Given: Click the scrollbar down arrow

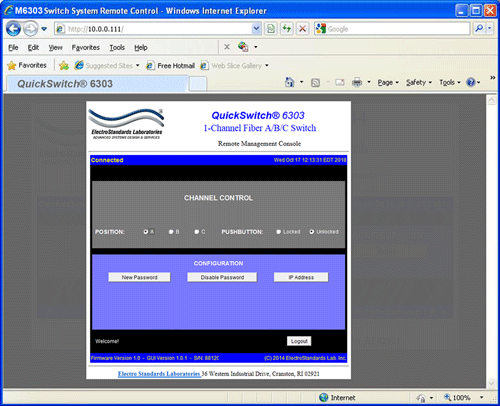Looking at the screenshot, I should [492, 383].
